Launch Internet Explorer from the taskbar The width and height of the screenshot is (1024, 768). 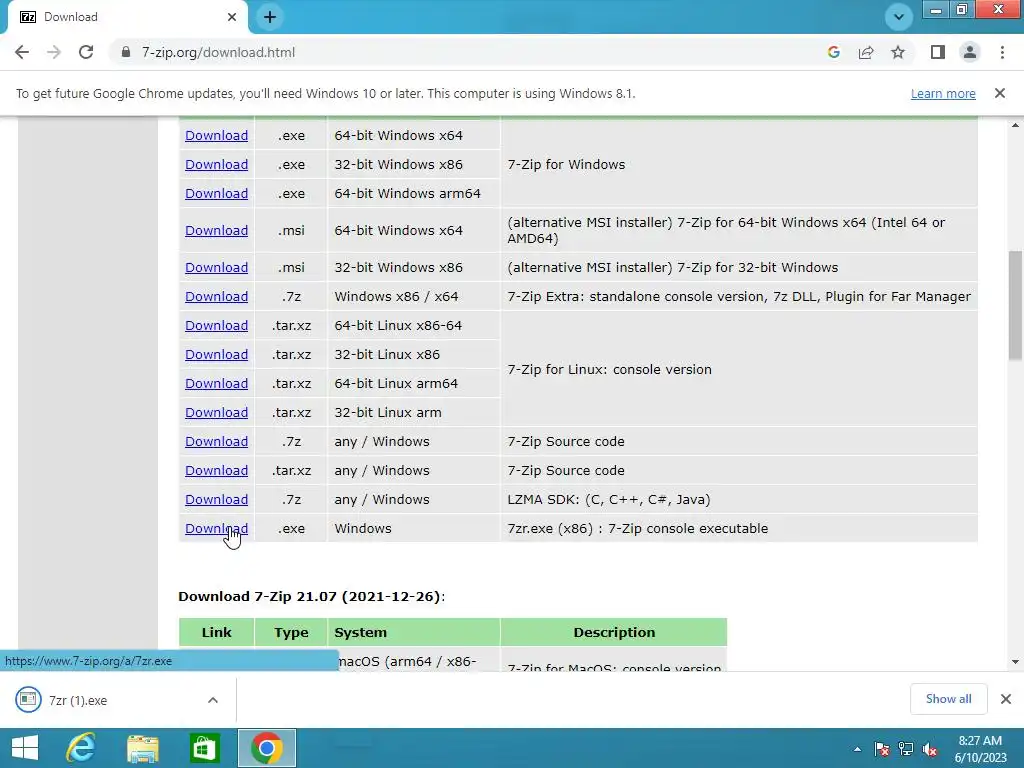pos(80,748)
